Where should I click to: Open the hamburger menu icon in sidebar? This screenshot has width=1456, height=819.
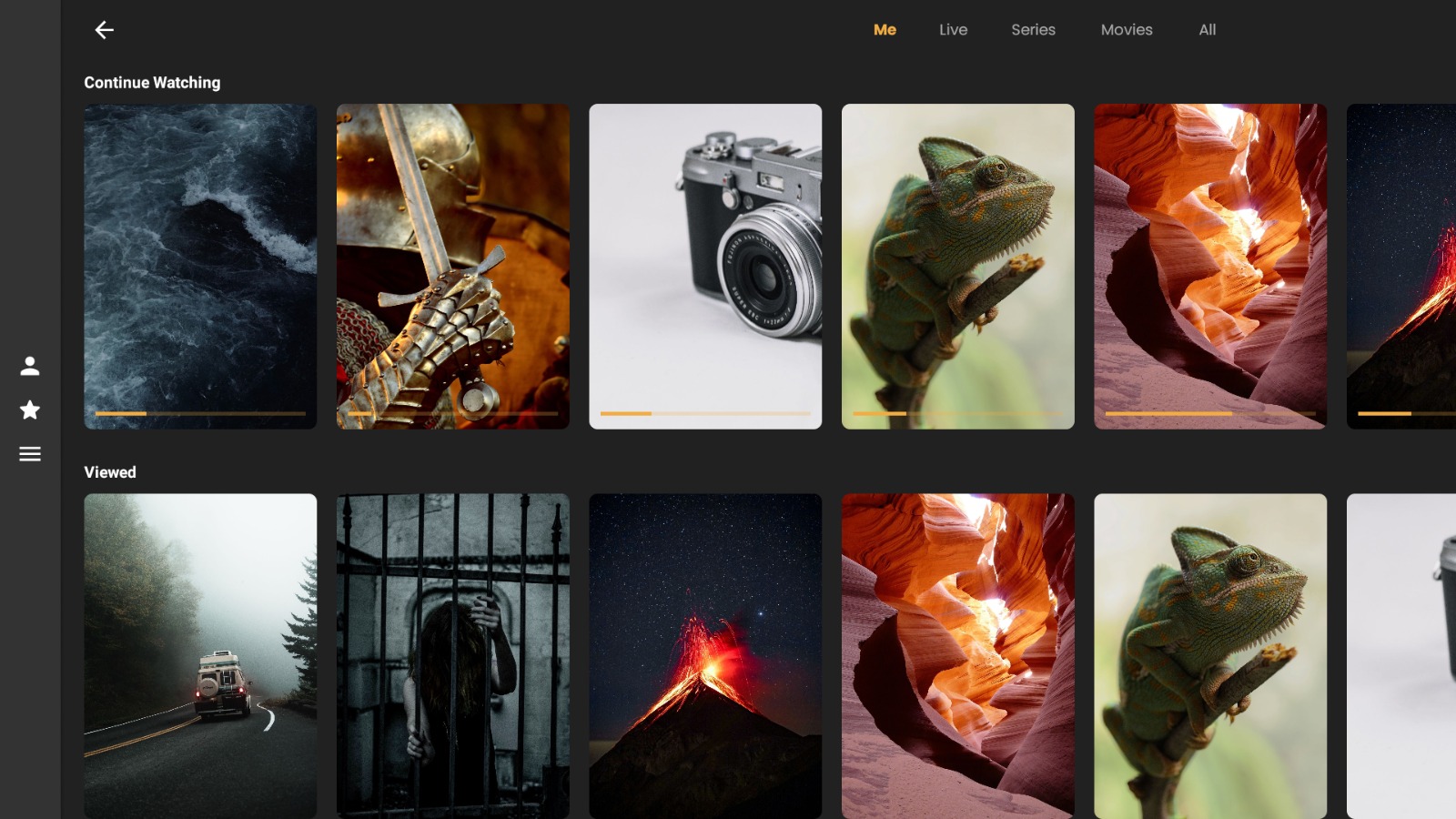pos(30,453)
